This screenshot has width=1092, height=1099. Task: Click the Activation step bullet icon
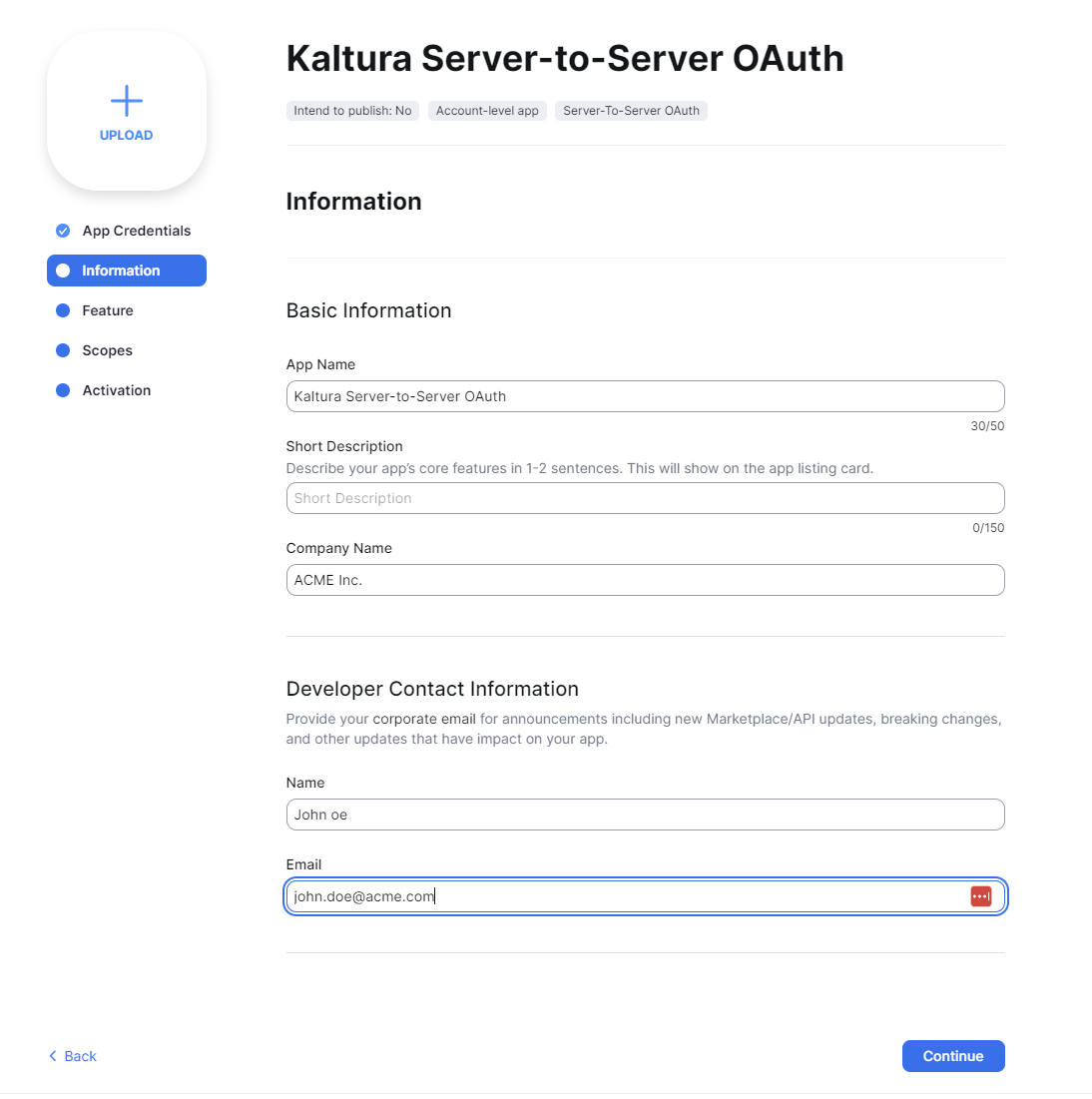(x=63, y=390)
